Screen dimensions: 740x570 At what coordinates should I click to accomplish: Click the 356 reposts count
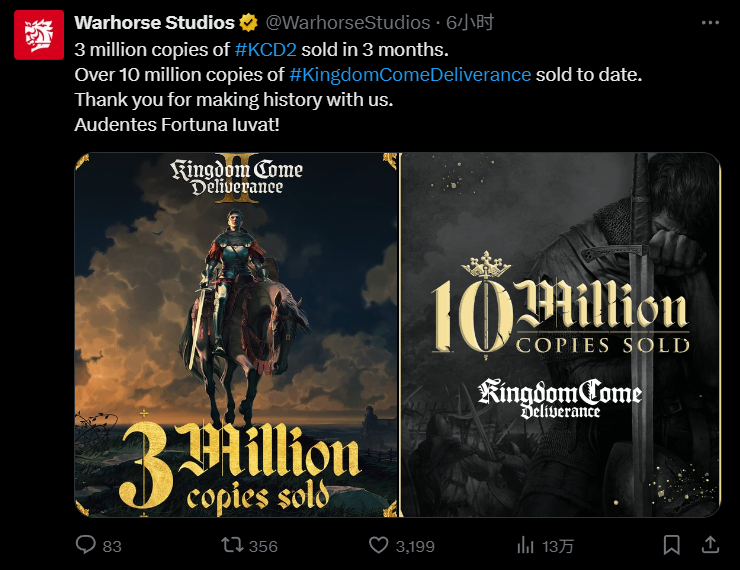263,546
